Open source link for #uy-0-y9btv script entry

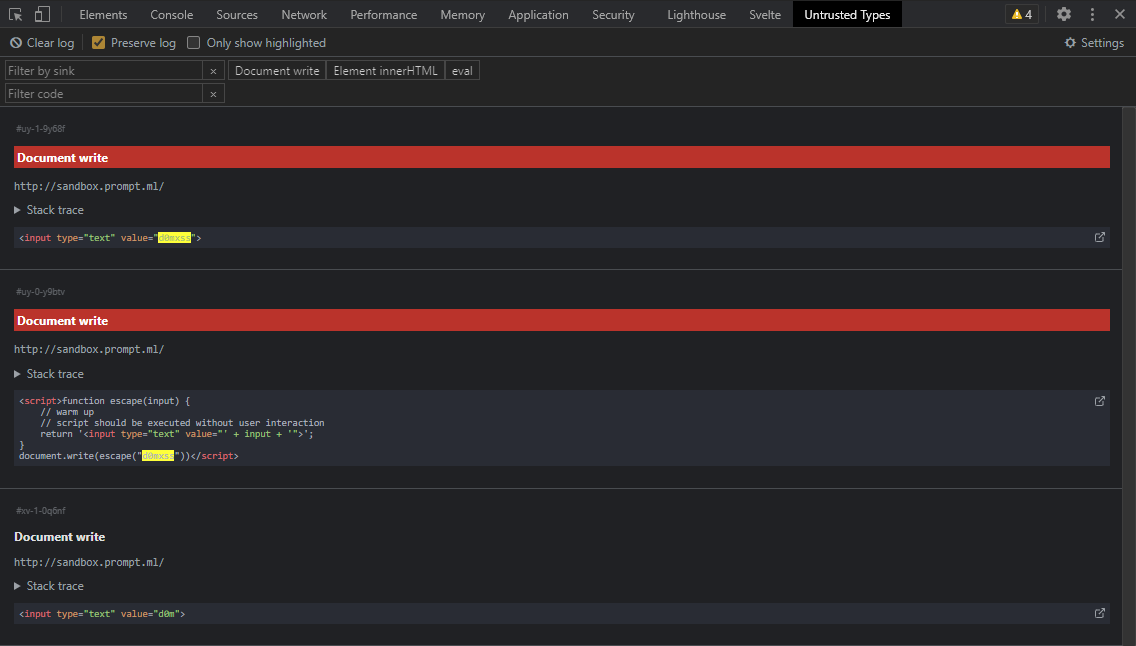coord(1100,401)
